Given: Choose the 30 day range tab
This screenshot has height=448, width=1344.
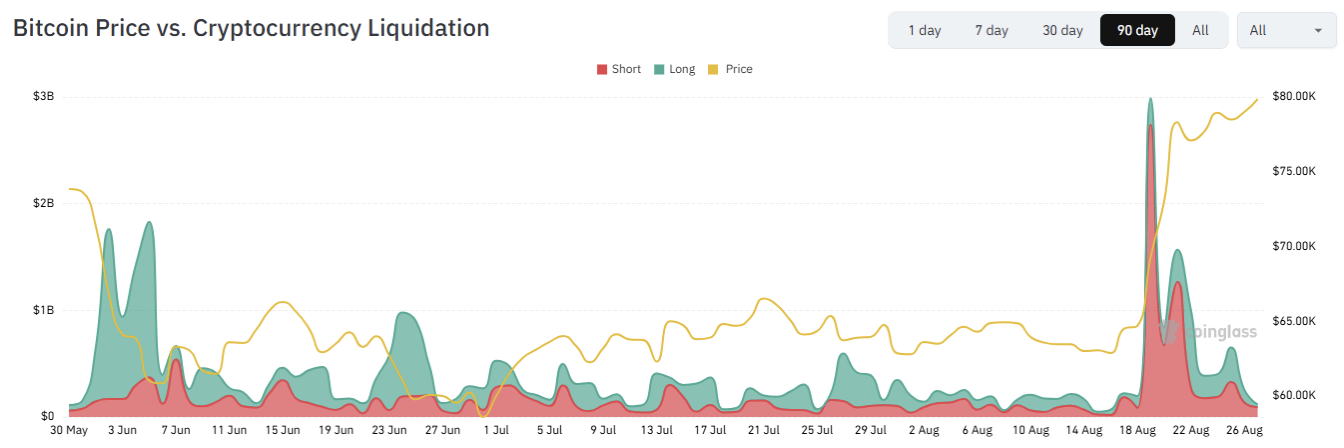Looking at the screenshot, I should pyautogui.click(x=1062, y=30).
